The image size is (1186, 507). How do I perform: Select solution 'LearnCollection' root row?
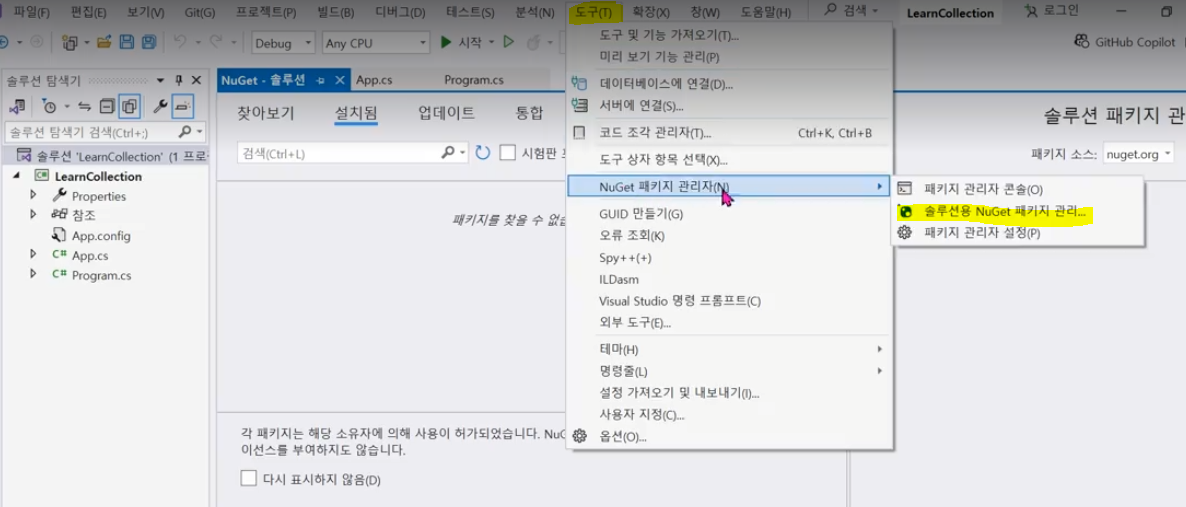point(104,156)
